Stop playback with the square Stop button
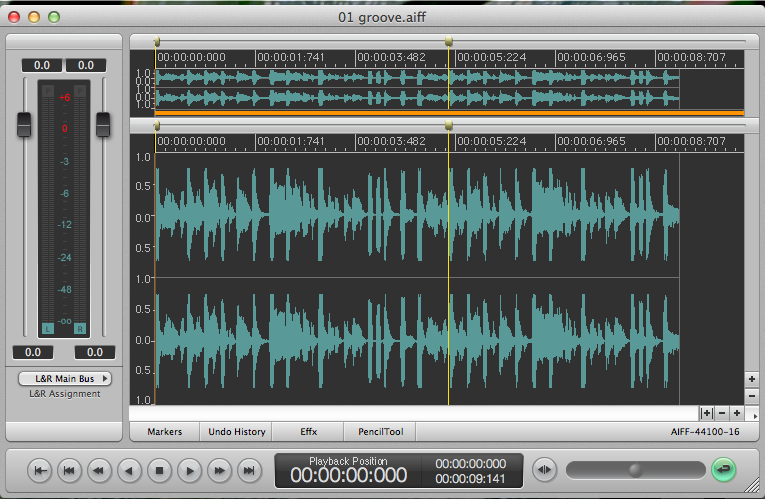 point(159,469)
